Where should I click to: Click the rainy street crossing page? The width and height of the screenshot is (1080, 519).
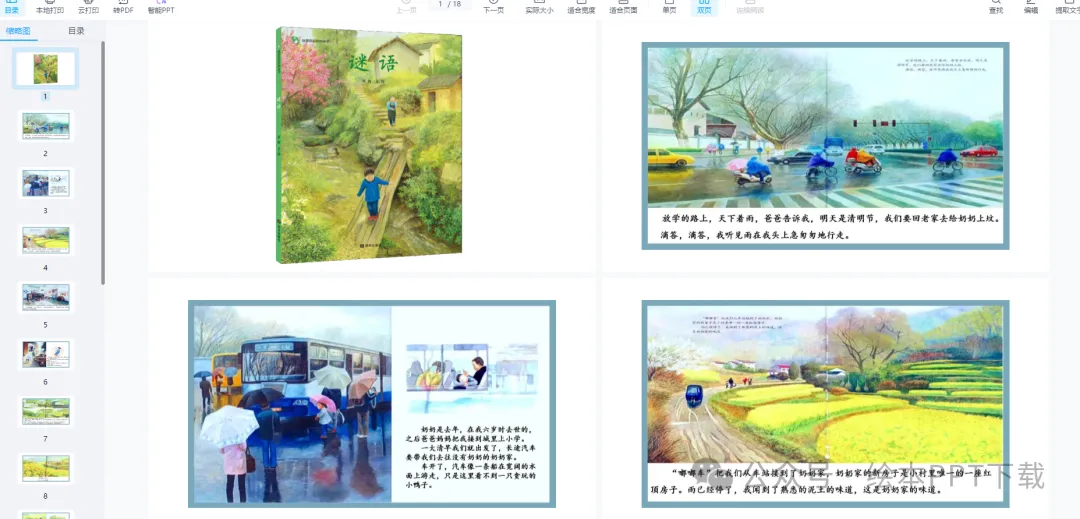click(825, 145)
